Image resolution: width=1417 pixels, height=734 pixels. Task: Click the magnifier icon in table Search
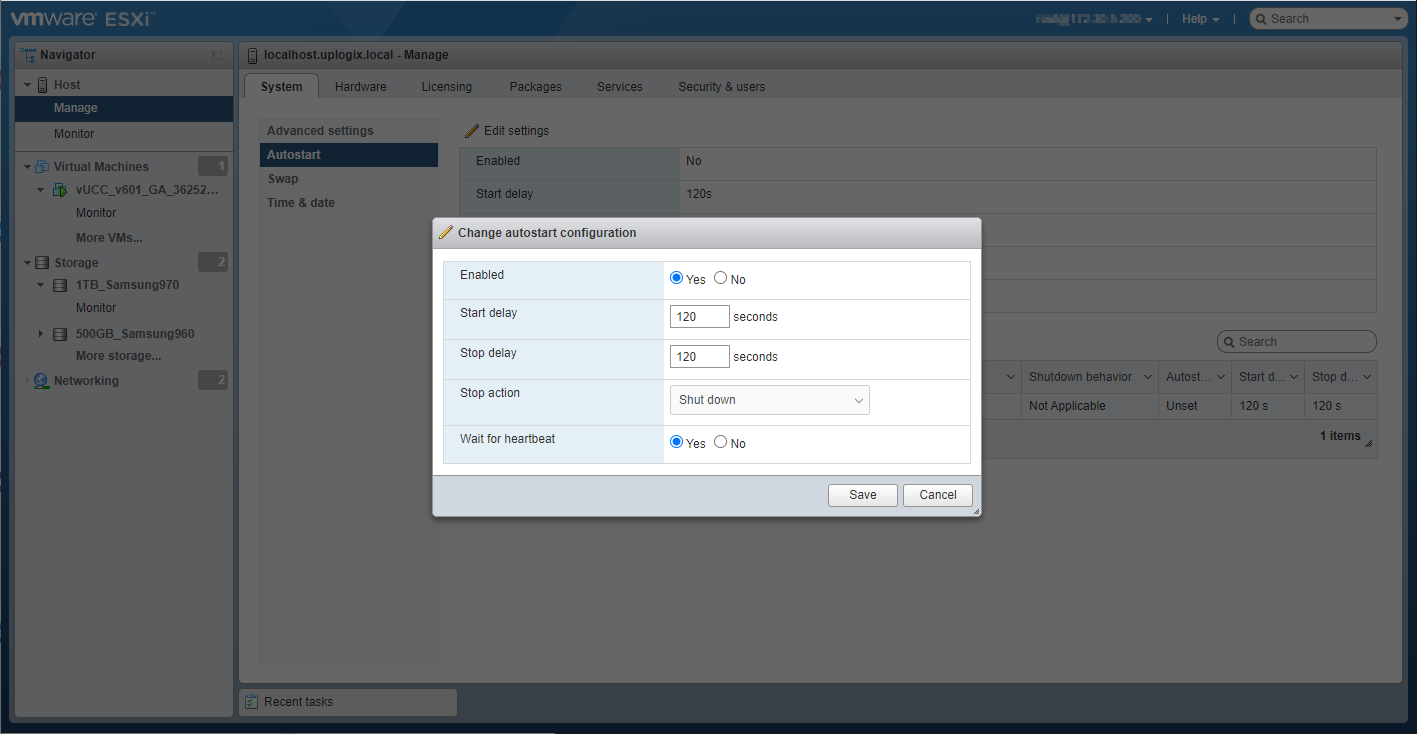[1229, 342]
